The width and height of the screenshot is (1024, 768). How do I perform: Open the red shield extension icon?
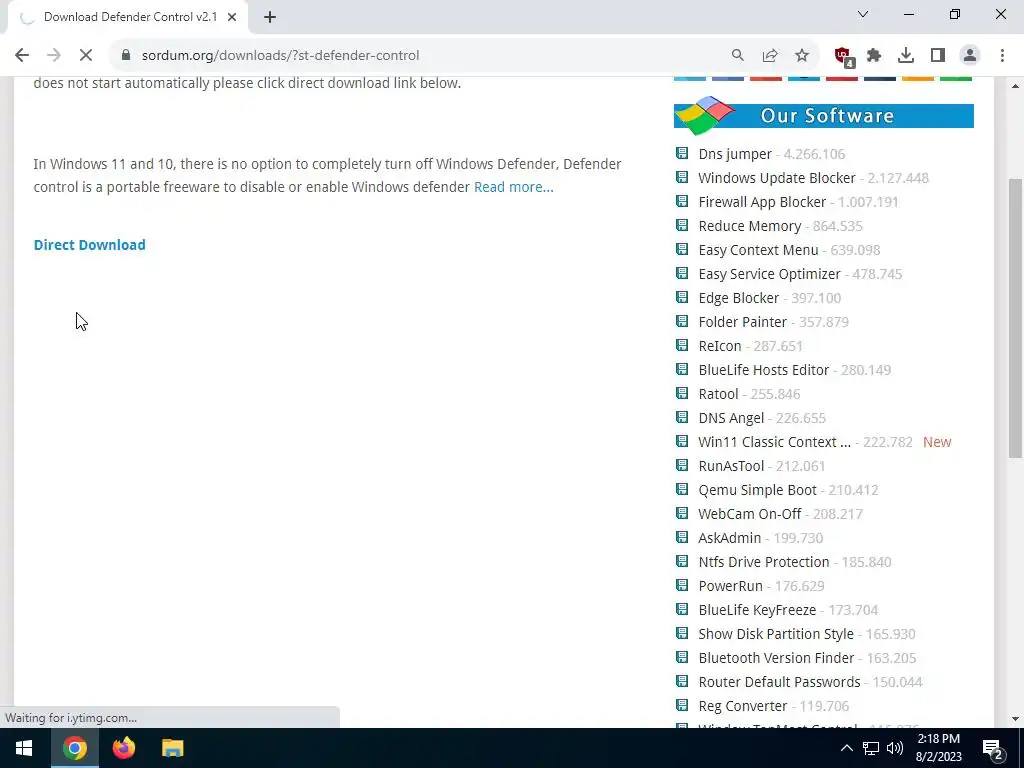(x=844, y=56)
